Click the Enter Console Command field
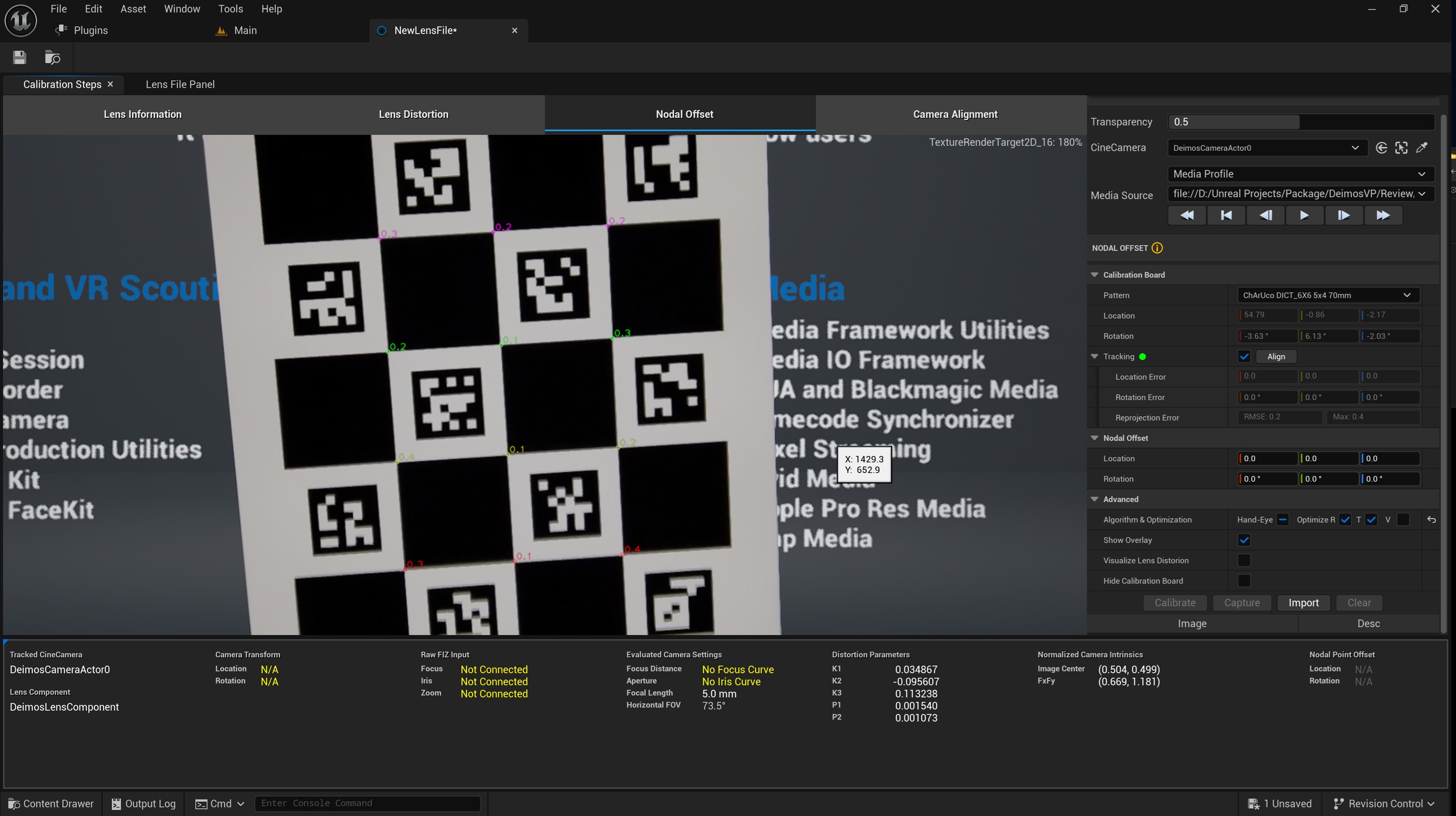1456x816 pixels. click(x=367, y=803)
